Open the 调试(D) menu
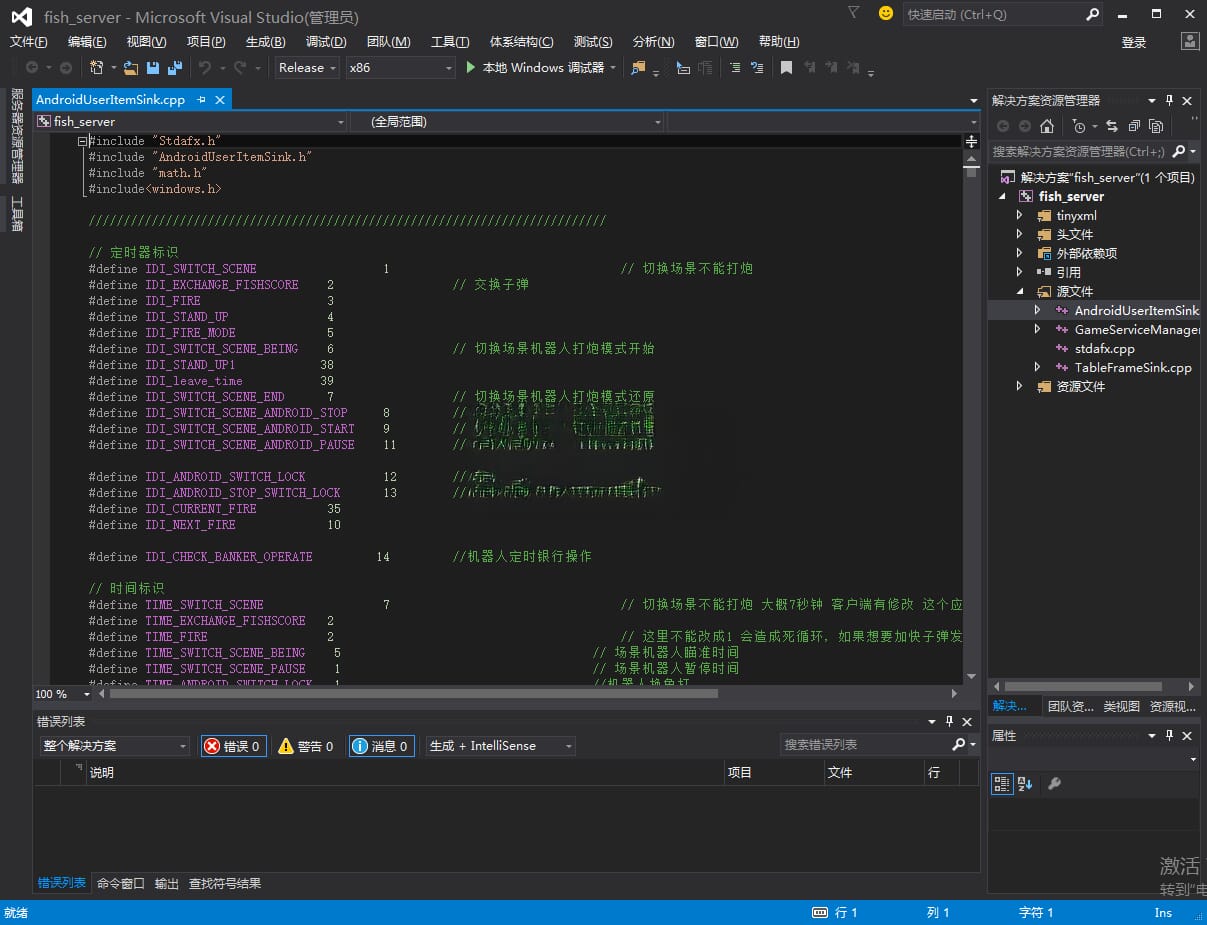The height and width of the screenshot is (925, 1207). (x=326, y=42)
